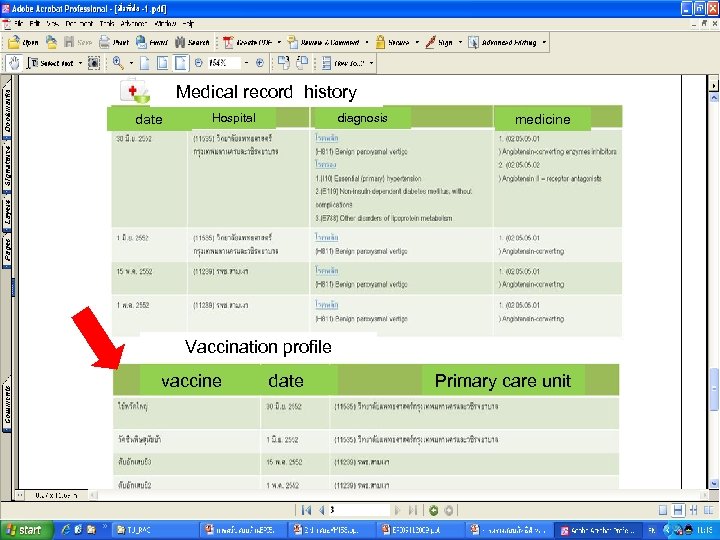
Task: Click the Open folder icon
Action: point(14,42)
